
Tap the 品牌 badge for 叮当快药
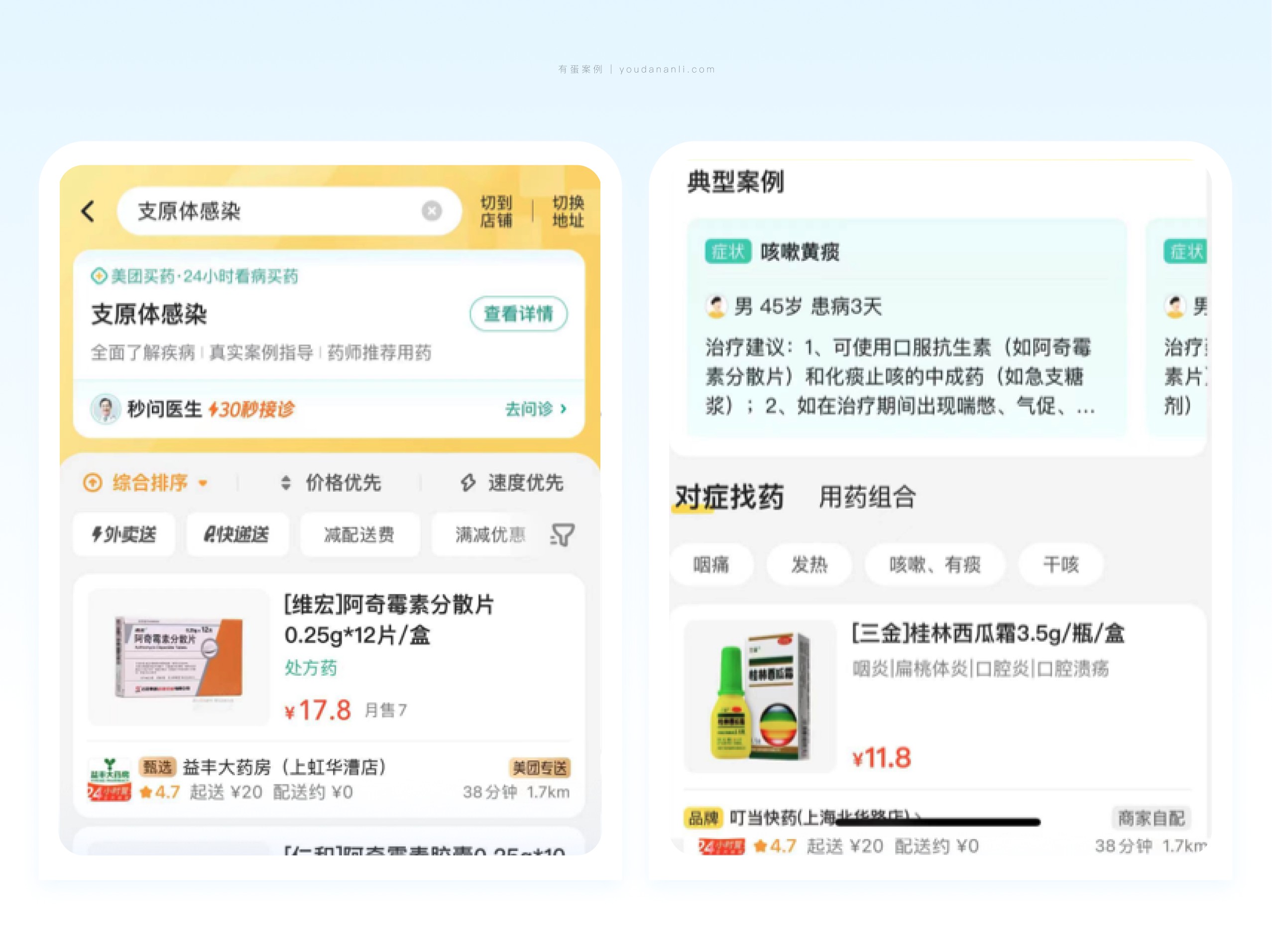tap(702, 818)
